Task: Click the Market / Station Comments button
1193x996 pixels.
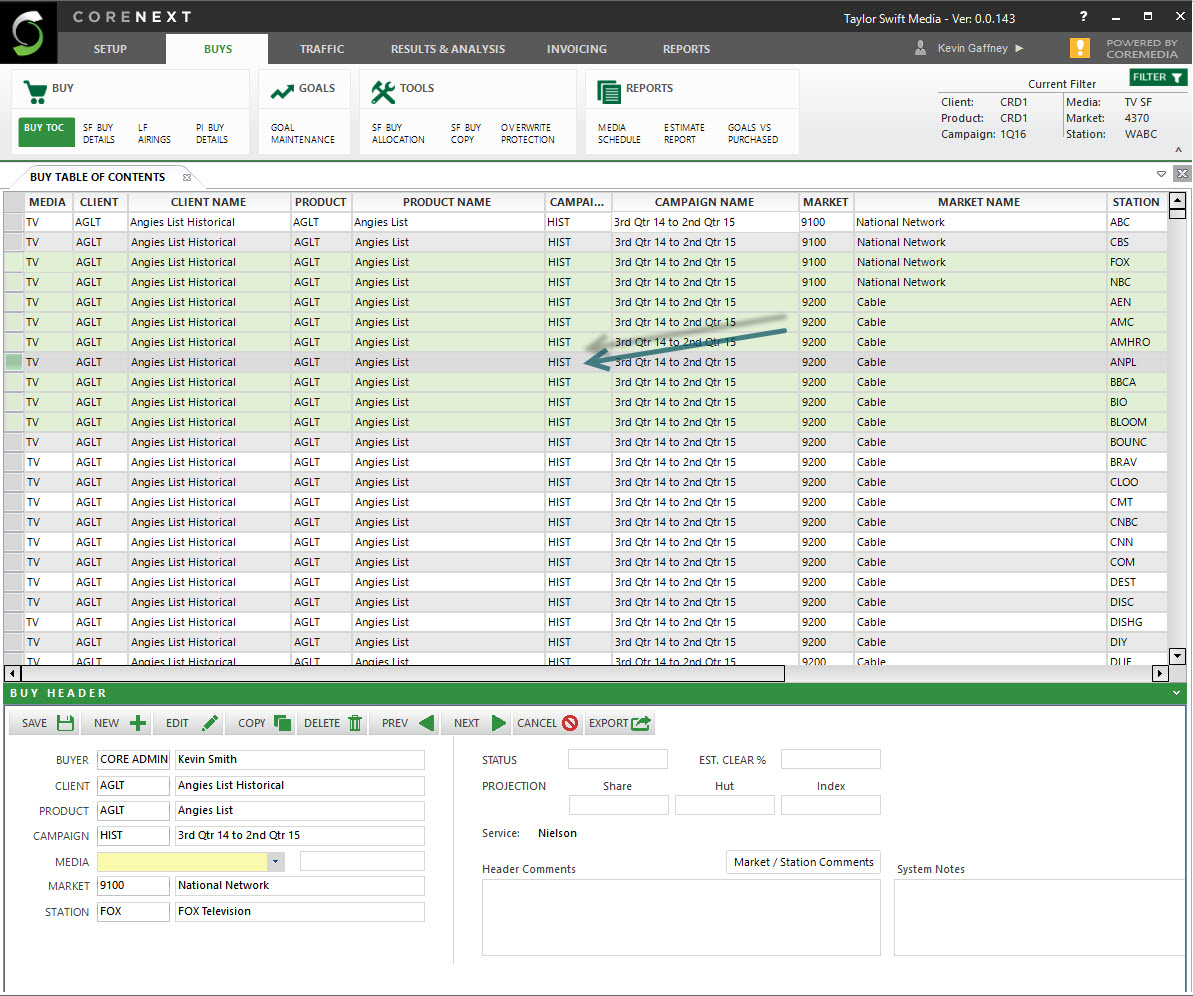Action: pos(803,862)
